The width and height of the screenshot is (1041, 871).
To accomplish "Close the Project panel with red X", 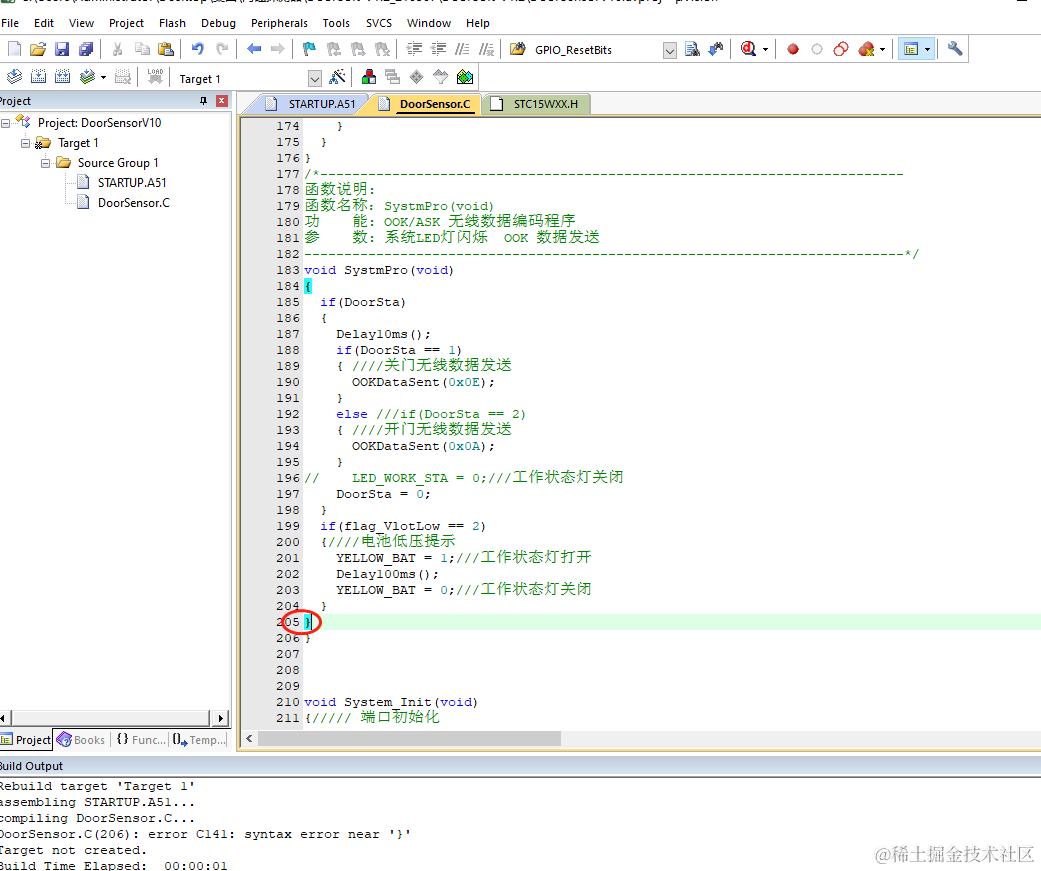I will [x=222, y=101].
